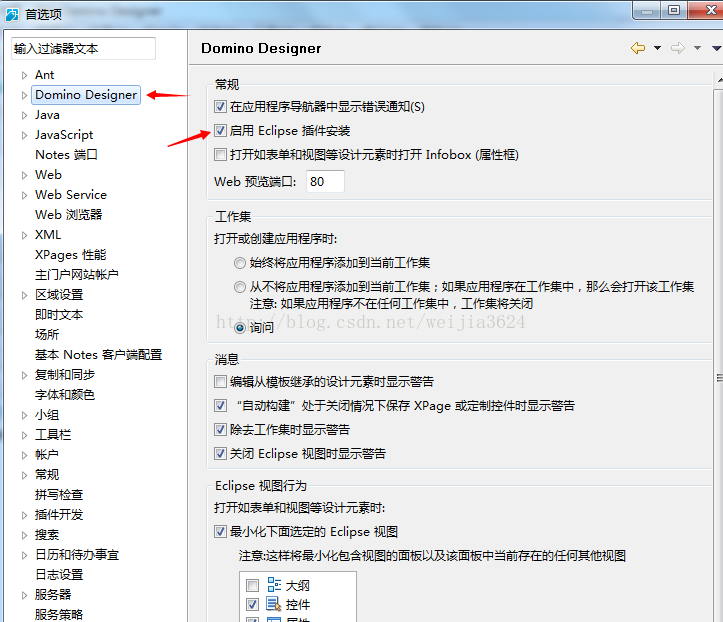Image resolution: width=723 pixels, height=622 pixels.
Task: Open the preferences view menu triangle
Action: [717, 48]
